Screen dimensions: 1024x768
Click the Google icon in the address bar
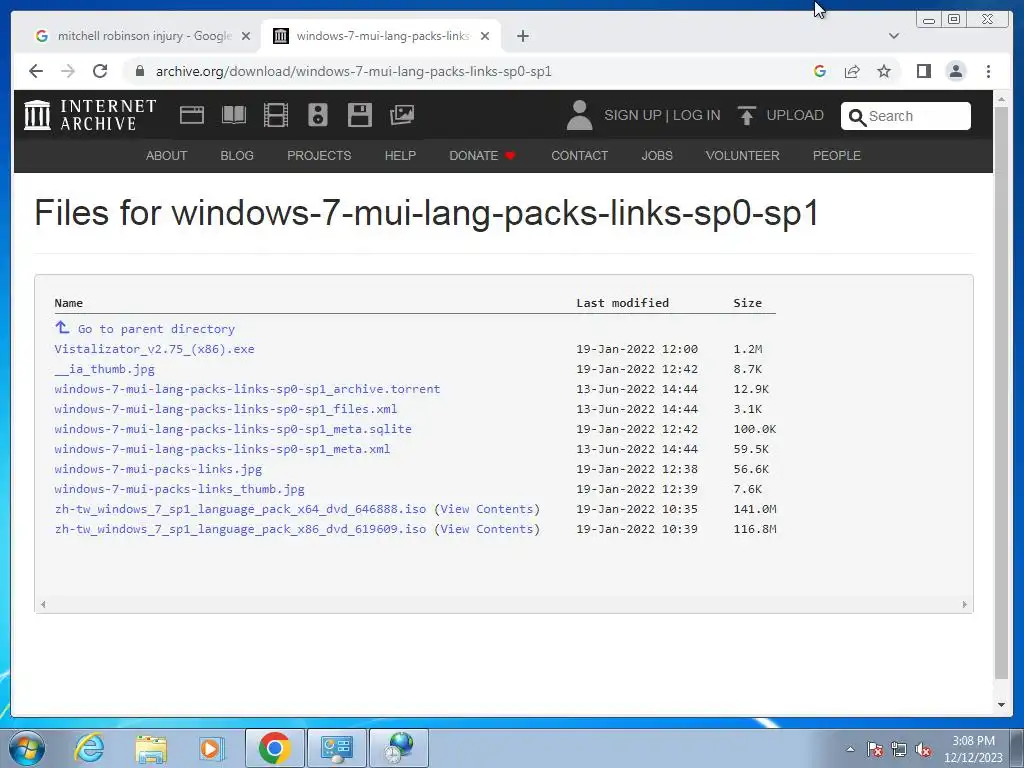coord(820,71)
